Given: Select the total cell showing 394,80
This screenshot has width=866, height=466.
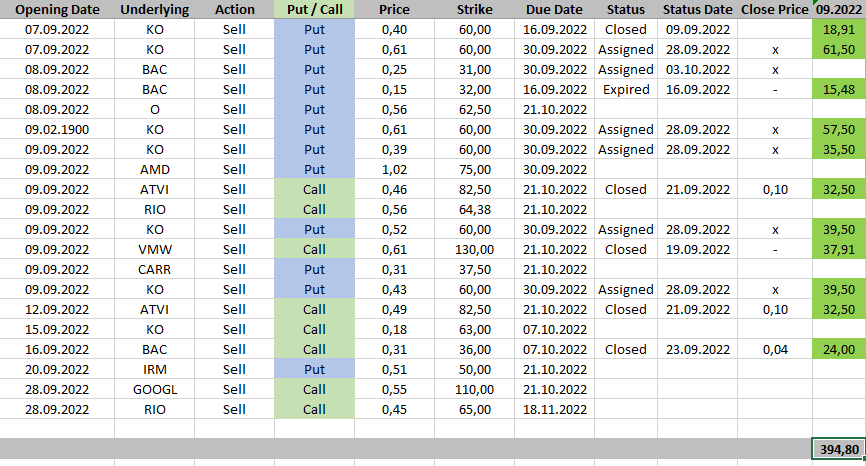Looking at the screenshot, I should point(838,450).
